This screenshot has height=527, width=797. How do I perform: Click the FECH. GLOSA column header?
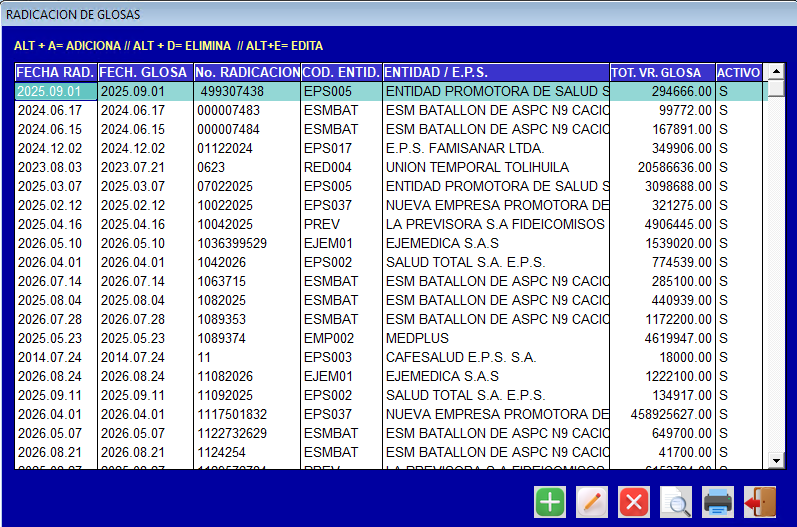pyautogui.click(x=145, y=73)
